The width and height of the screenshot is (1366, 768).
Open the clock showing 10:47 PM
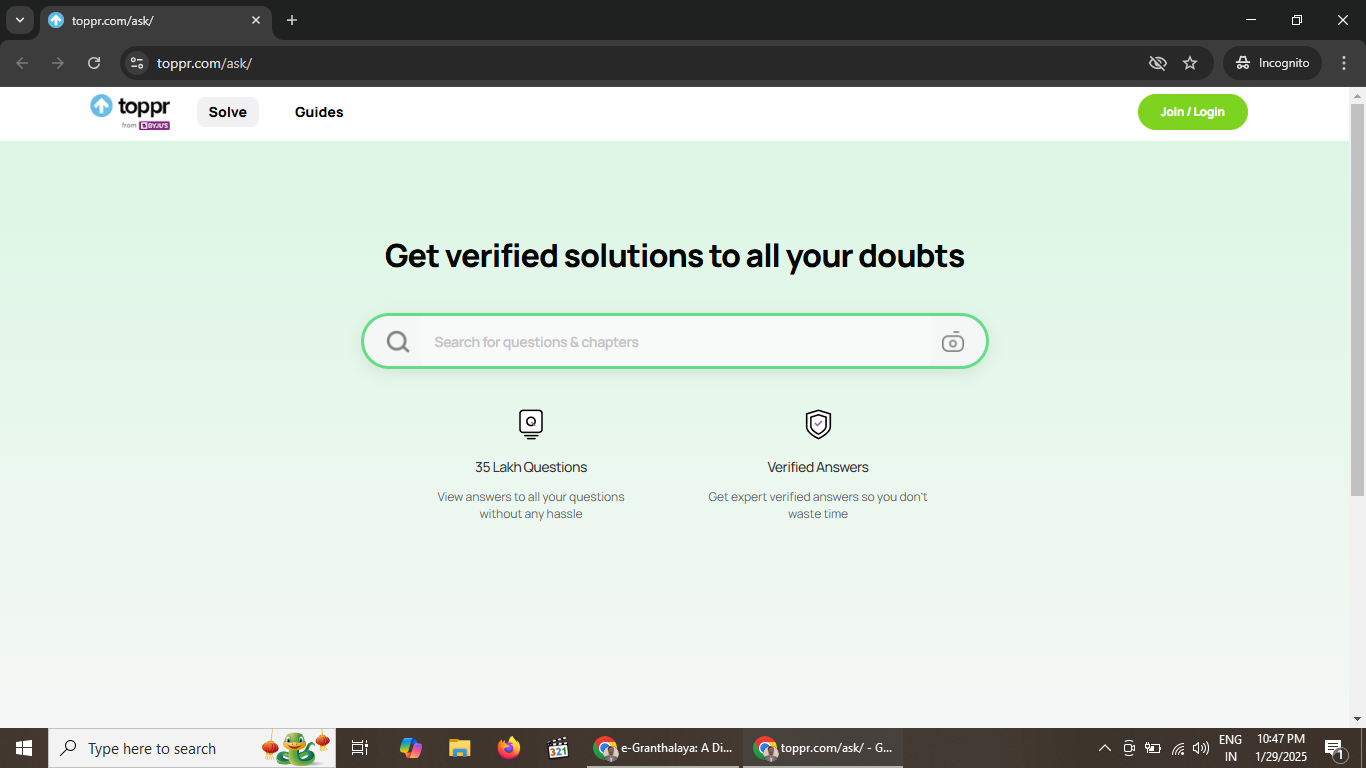click(x=1281, y=748)
